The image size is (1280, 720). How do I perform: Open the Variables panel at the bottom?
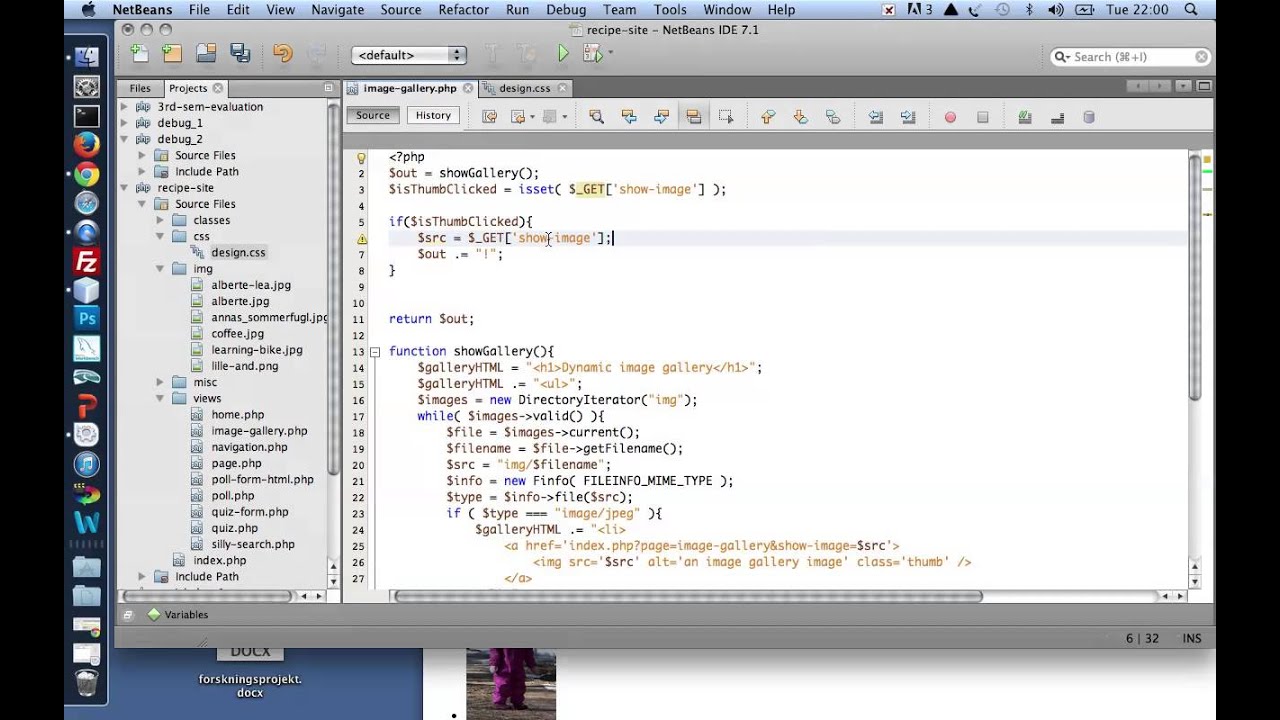click(x=178, y=615)
